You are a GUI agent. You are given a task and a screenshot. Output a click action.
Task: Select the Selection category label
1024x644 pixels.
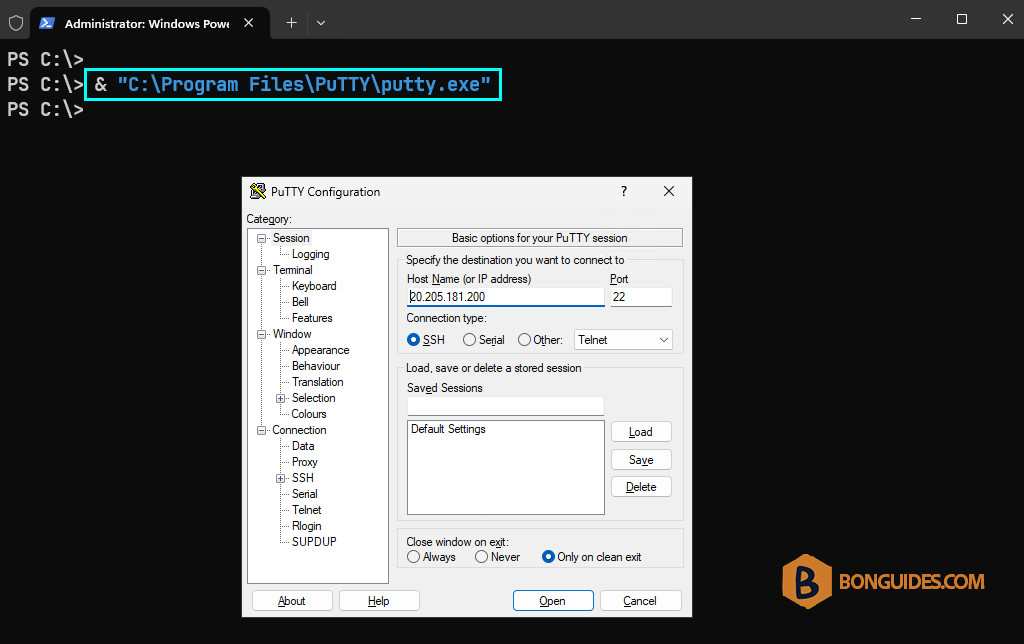pyautogui.click(x=313, y=398)
